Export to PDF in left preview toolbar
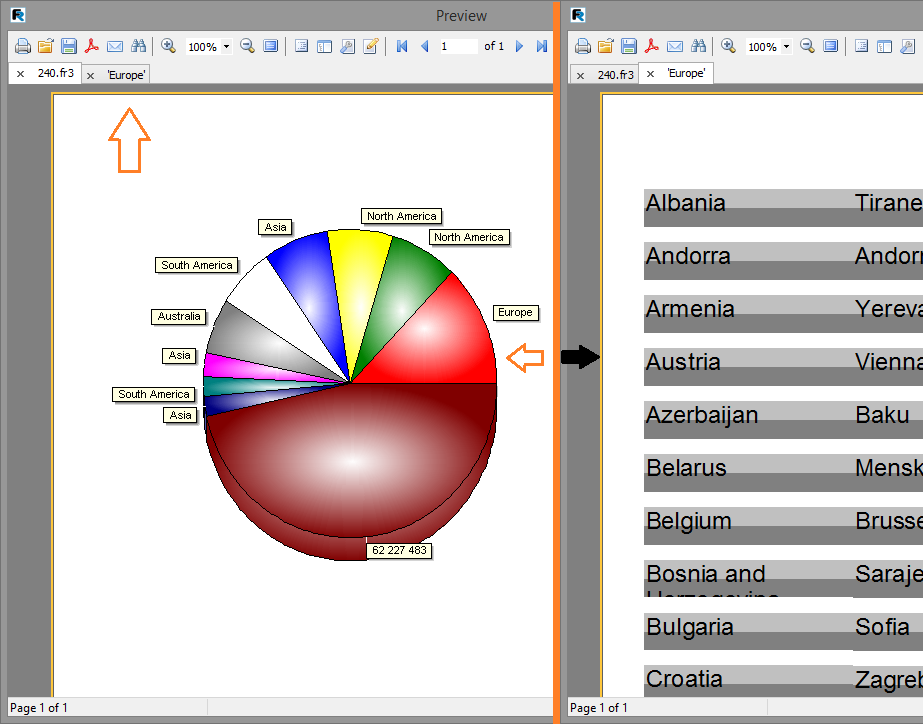This screenshot has width=923, height=724. pos(92,46)
